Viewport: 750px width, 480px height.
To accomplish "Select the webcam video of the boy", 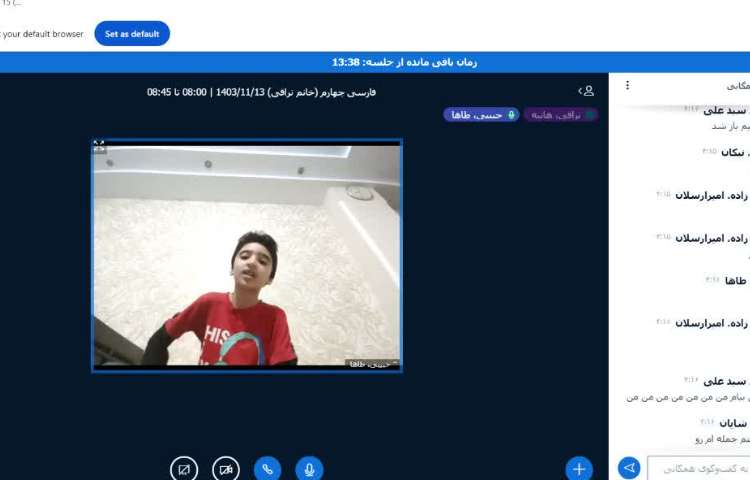I will click(247, 255).
